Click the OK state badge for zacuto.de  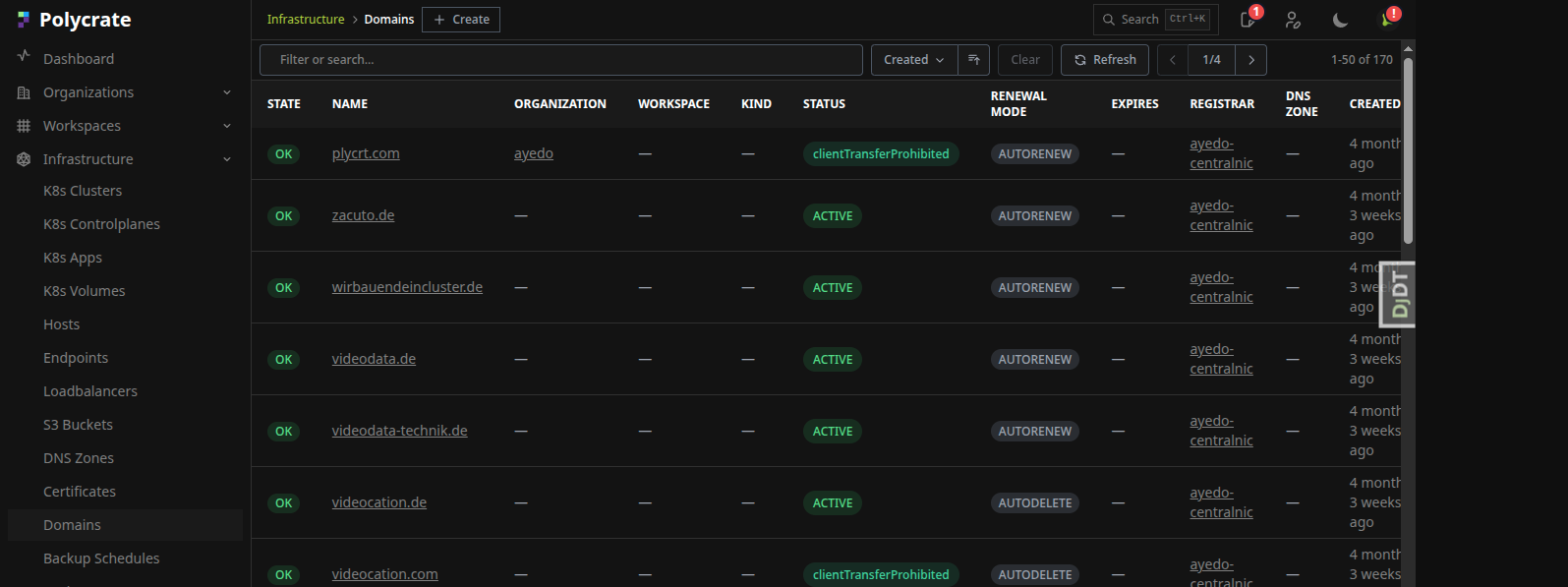(284, 215)
